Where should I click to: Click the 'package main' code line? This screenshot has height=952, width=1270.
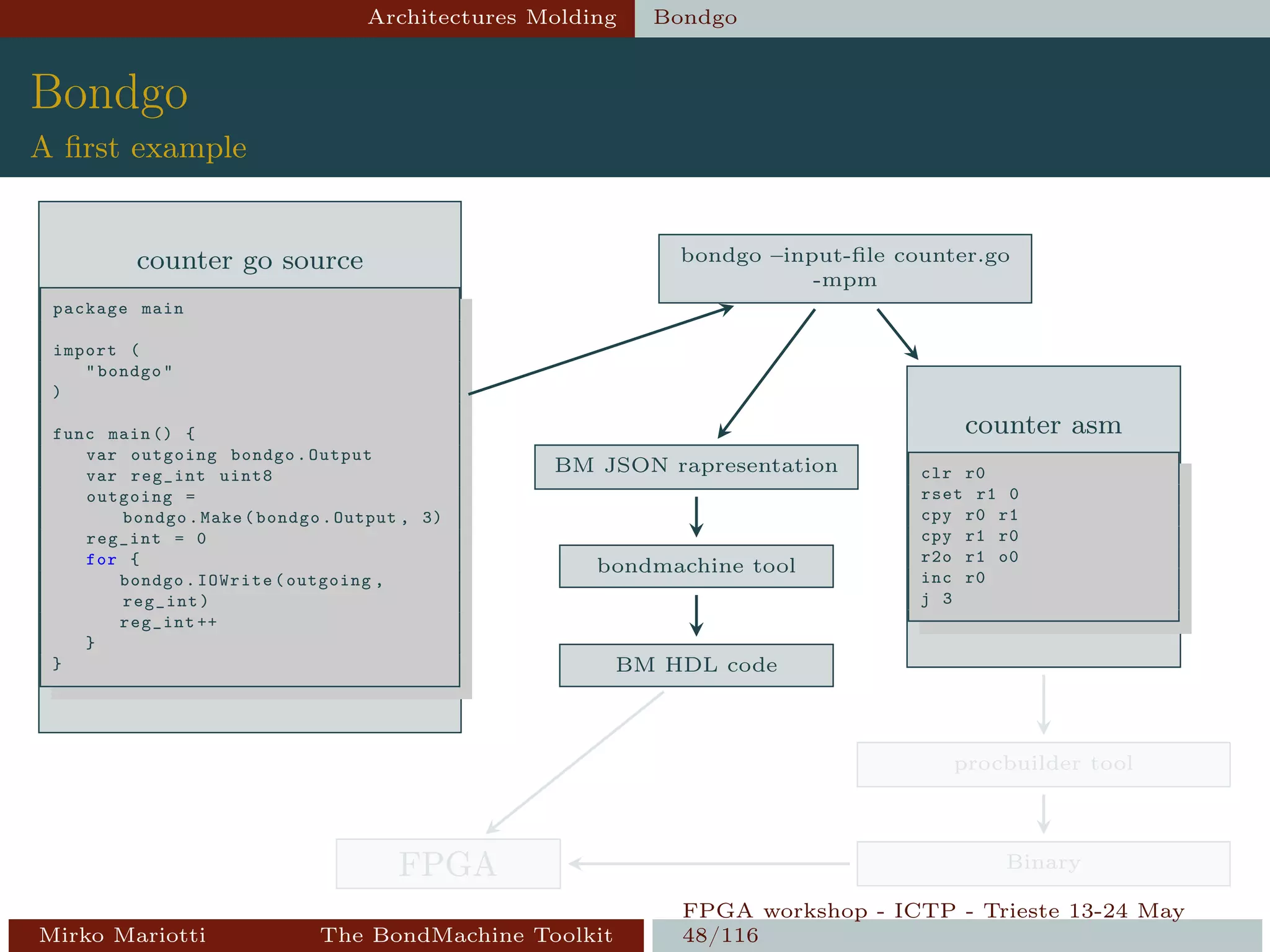(x=118, y=309)
